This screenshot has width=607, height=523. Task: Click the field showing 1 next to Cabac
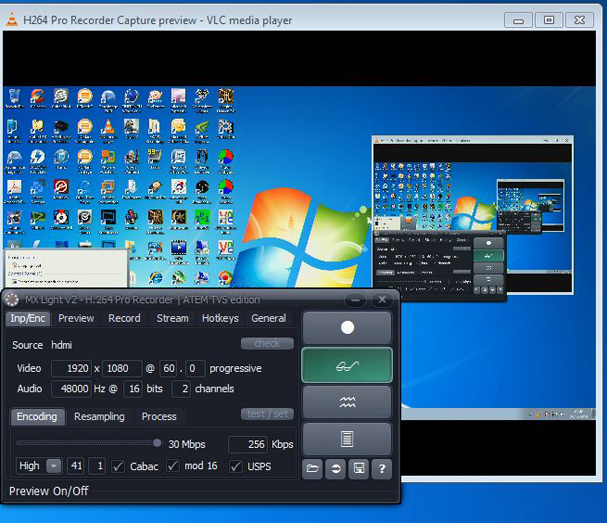(x=97, y=466)
